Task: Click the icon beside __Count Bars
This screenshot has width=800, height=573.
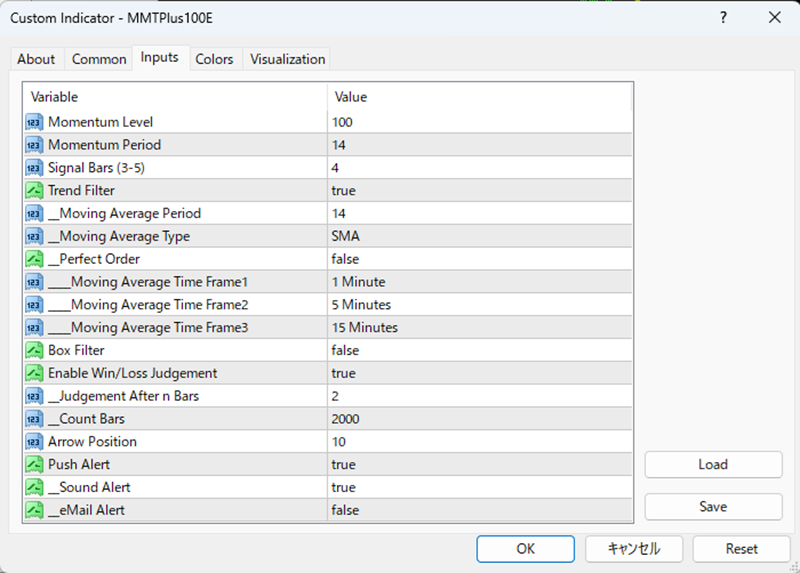Action: pyautogui.click(x=34, y=419)
